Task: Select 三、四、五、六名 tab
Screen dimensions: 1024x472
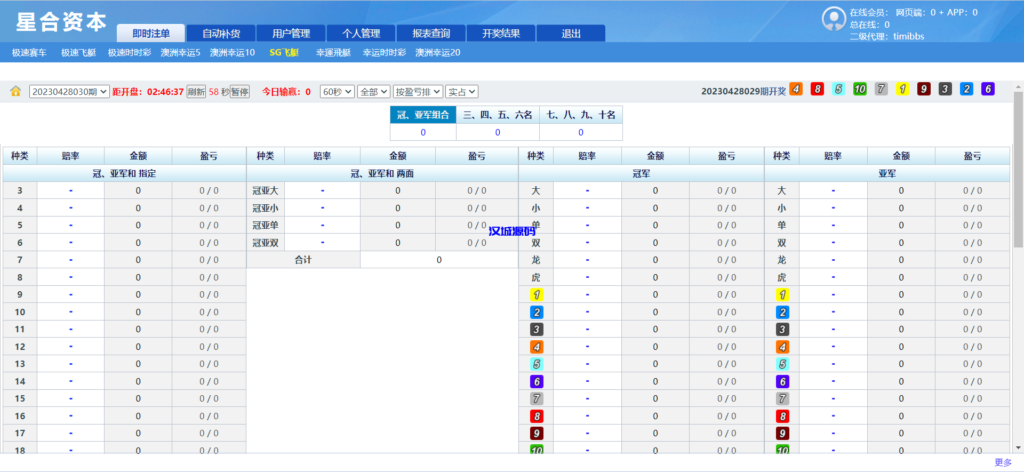Action: (497, 115)
